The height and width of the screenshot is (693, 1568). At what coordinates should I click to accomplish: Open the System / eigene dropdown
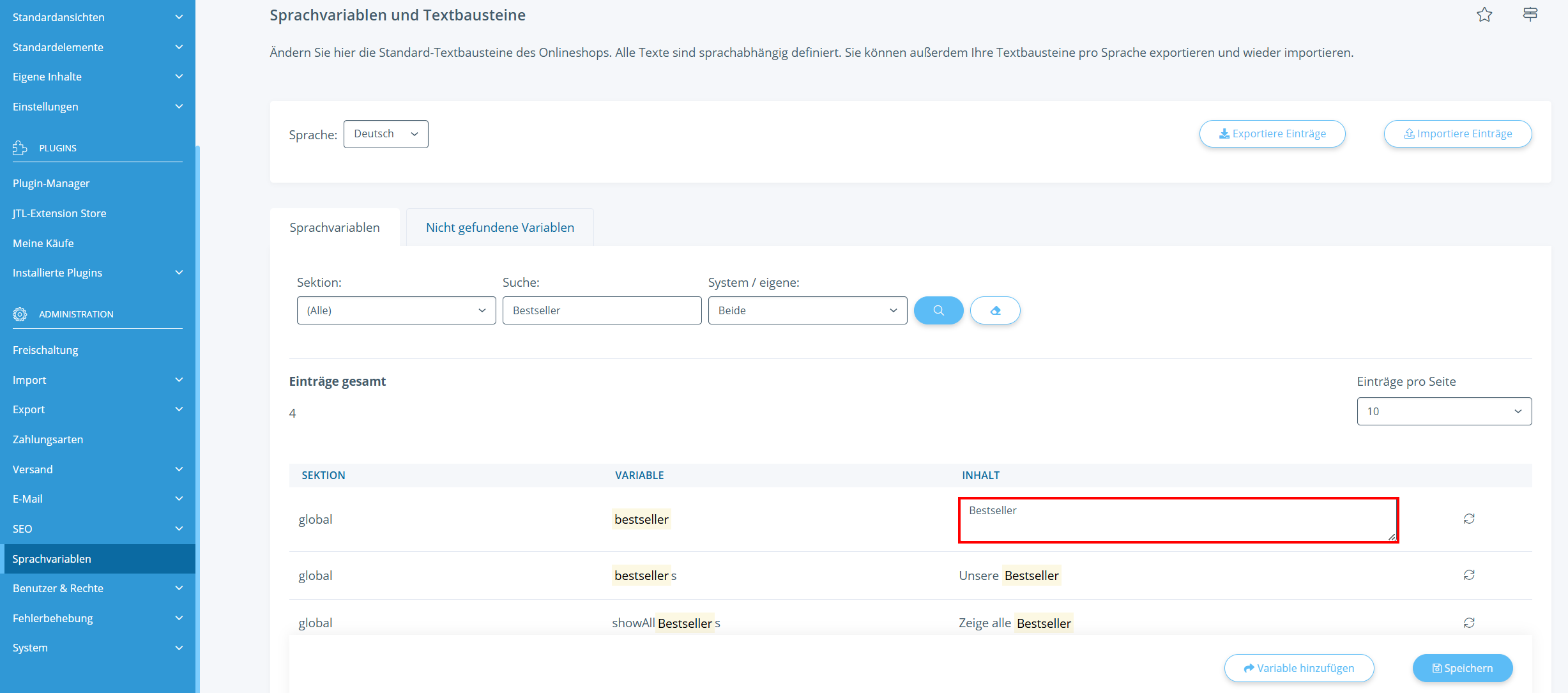807,310
